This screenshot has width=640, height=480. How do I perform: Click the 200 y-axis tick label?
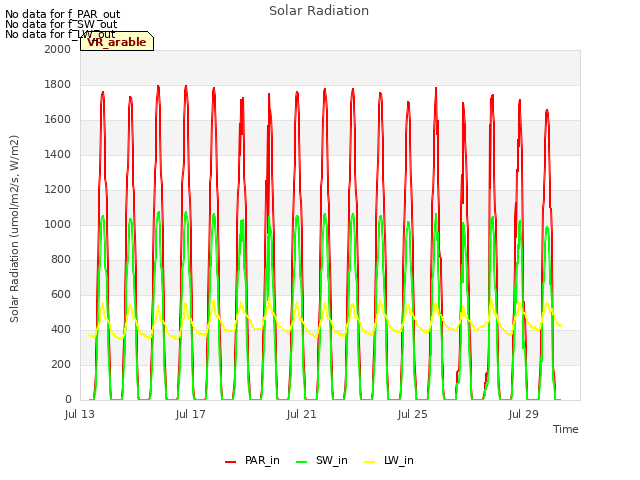pyautogui.click(x=61, y=364)
